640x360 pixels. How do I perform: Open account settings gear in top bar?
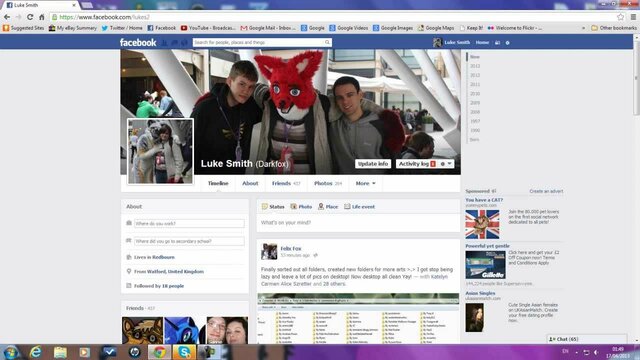pyautogui.click(x=507, y=42)
